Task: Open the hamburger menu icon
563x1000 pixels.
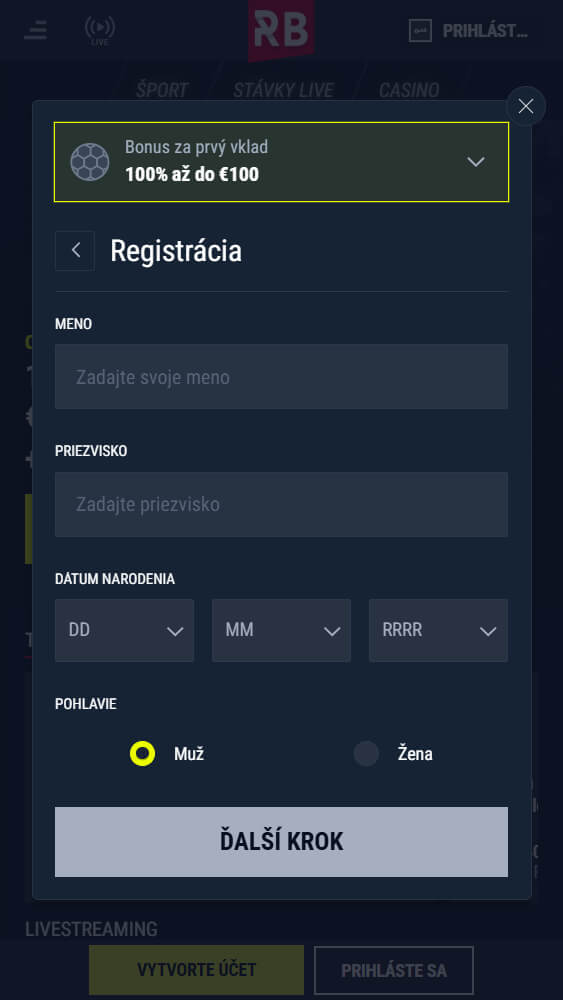Action: 36,30
